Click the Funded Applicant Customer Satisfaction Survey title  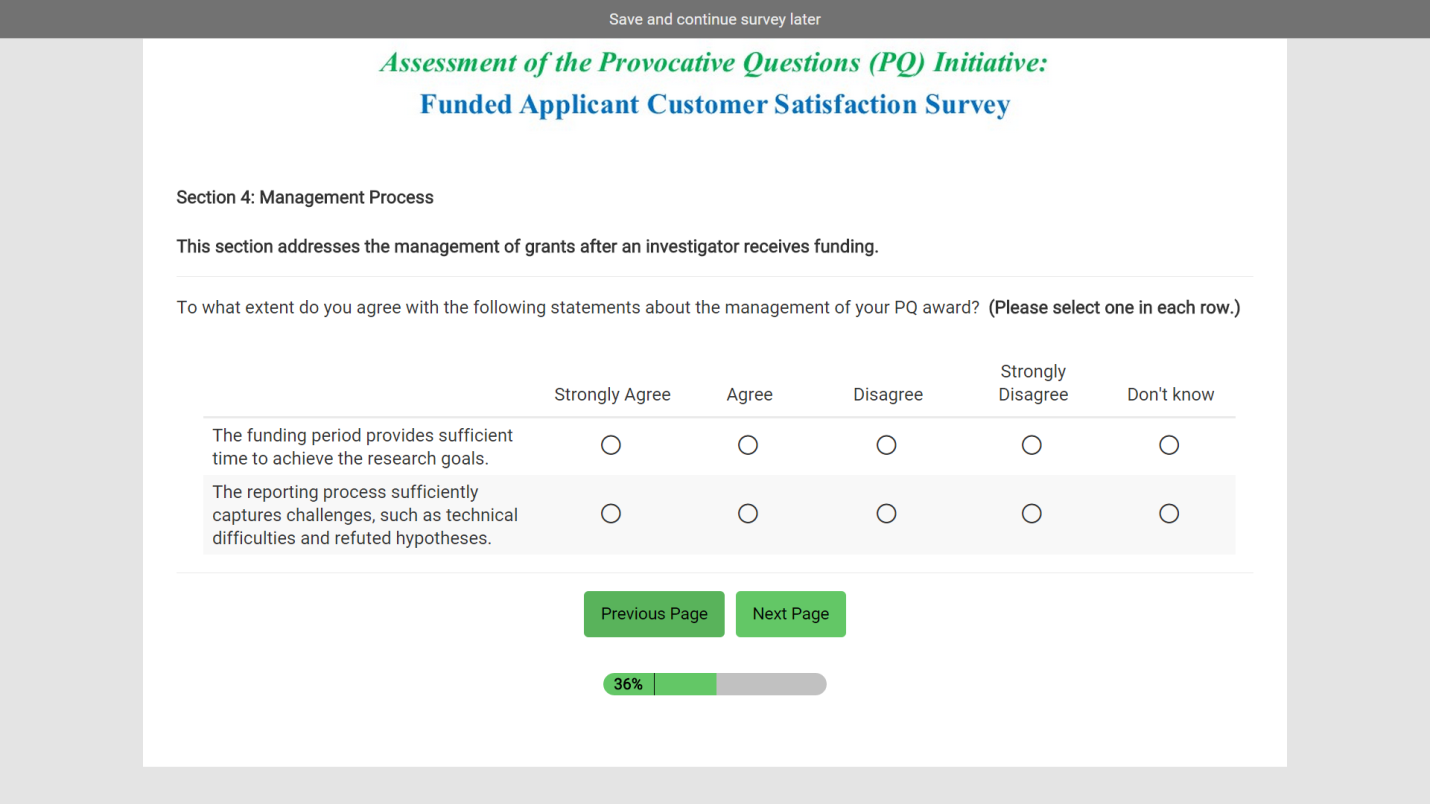coord(715,105)
